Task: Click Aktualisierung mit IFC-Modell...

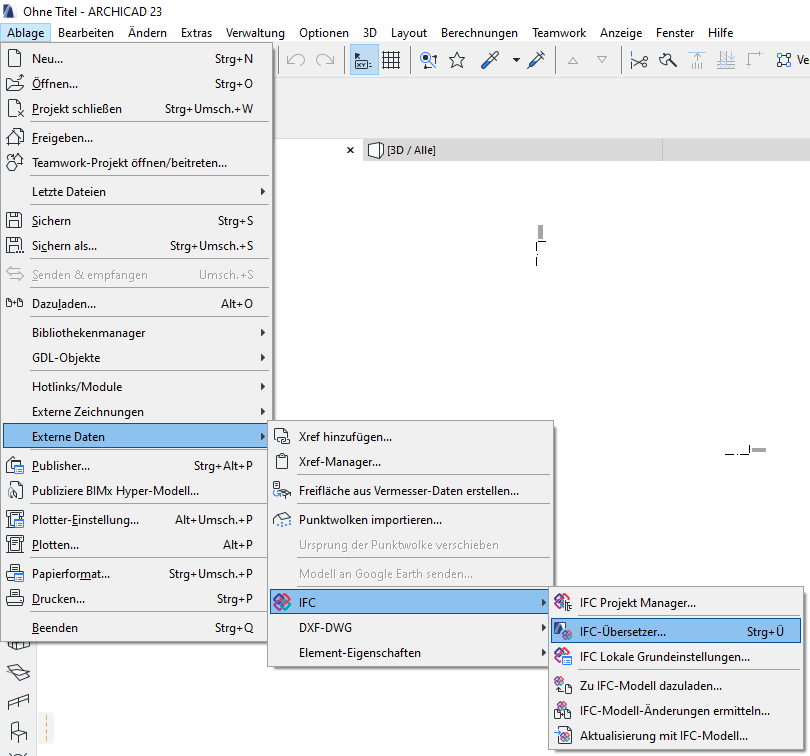Action: point(676,736)
